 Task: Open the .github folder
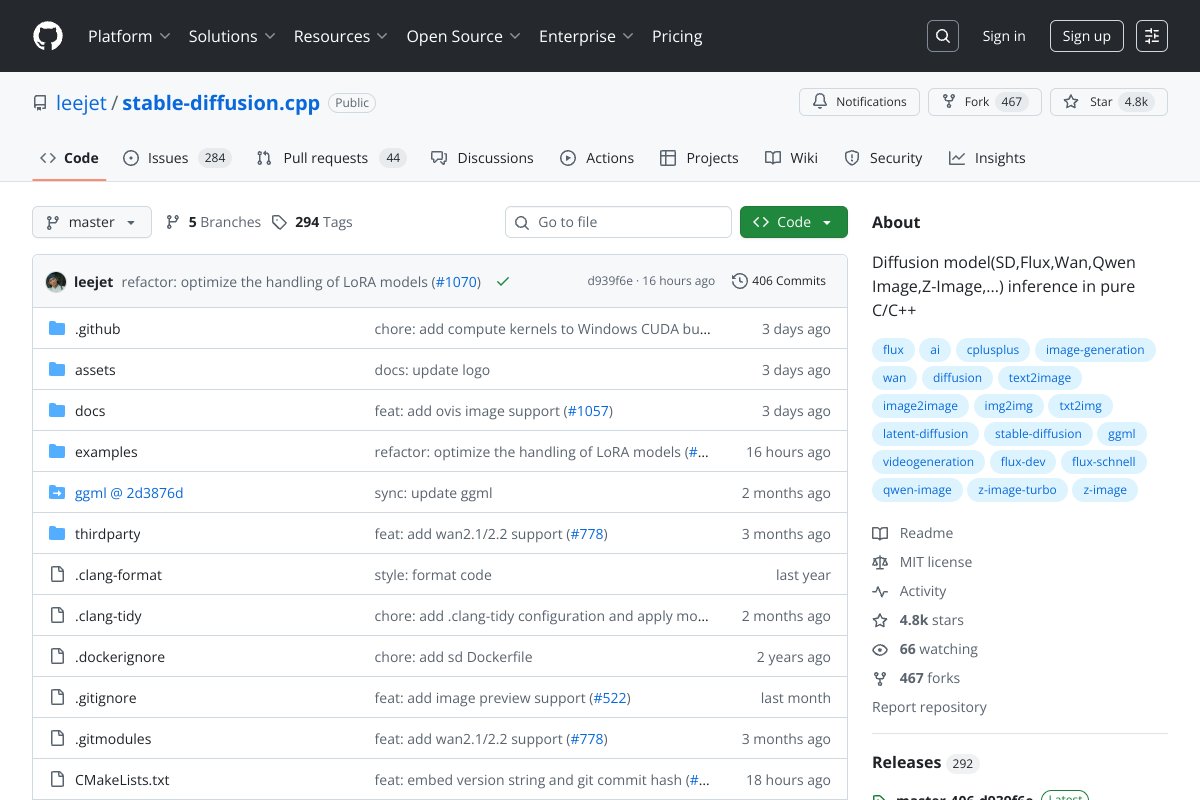(x=97, y=329)
